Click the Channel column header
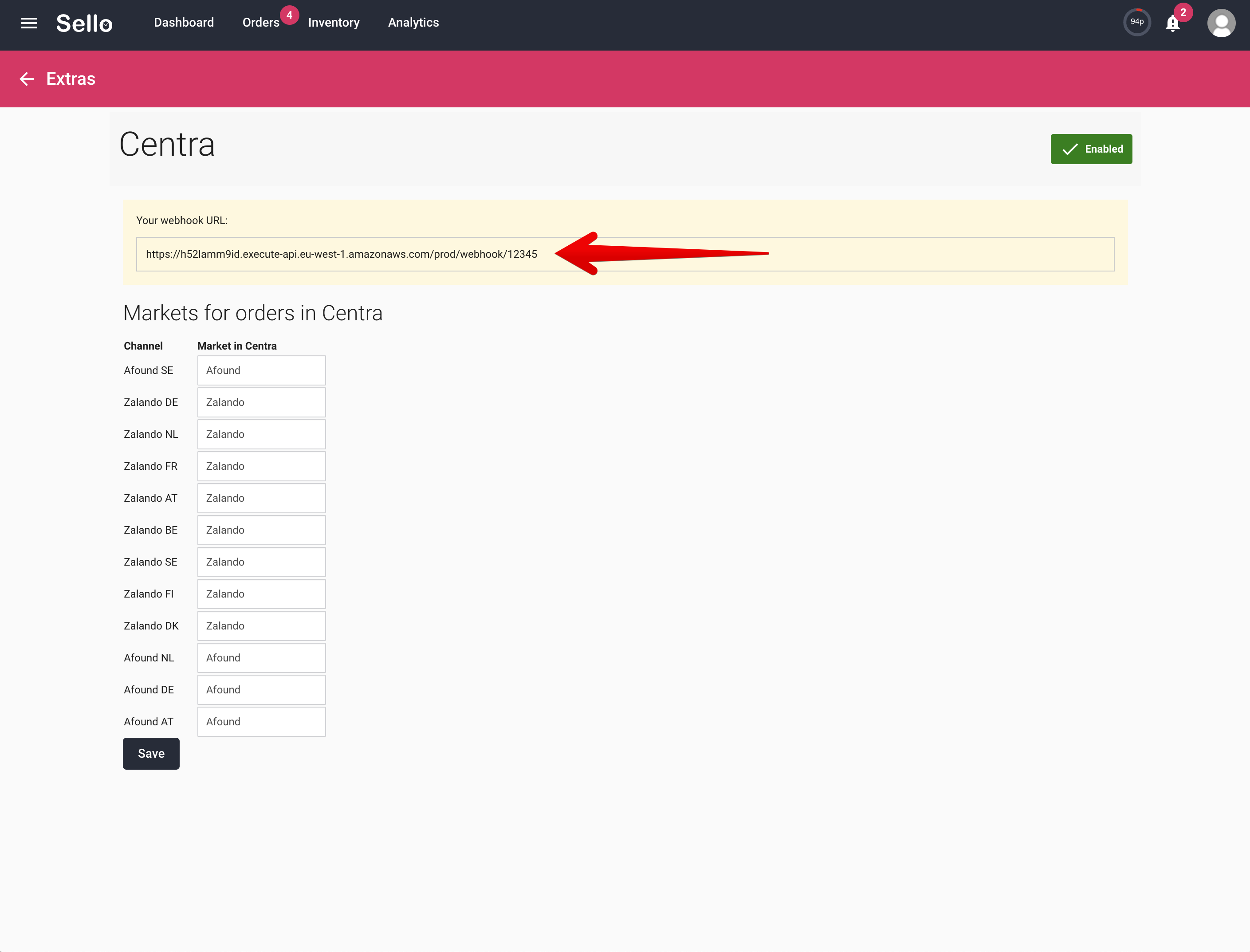Screen dimensions: 1250x952 [x=143, y=346]
